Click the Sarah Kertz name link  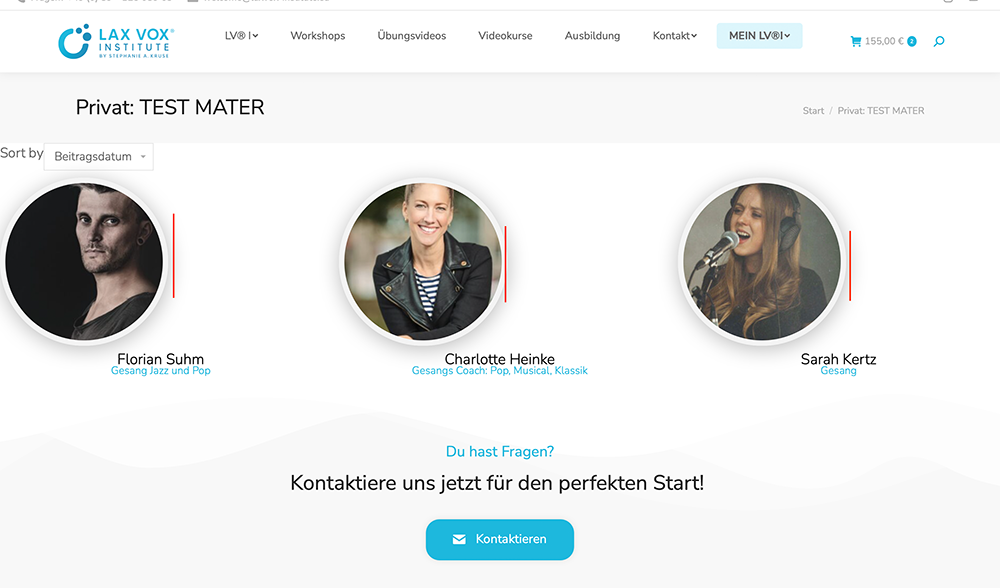tap(838, 359)
